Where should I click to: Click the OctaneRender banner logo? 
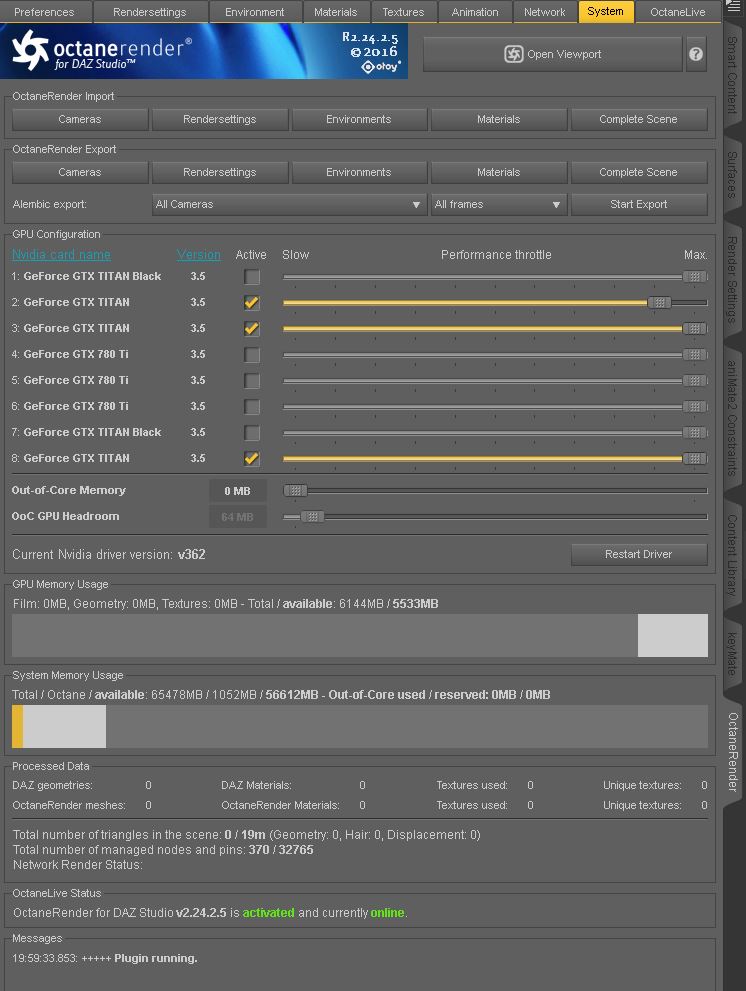click(204, 51)
